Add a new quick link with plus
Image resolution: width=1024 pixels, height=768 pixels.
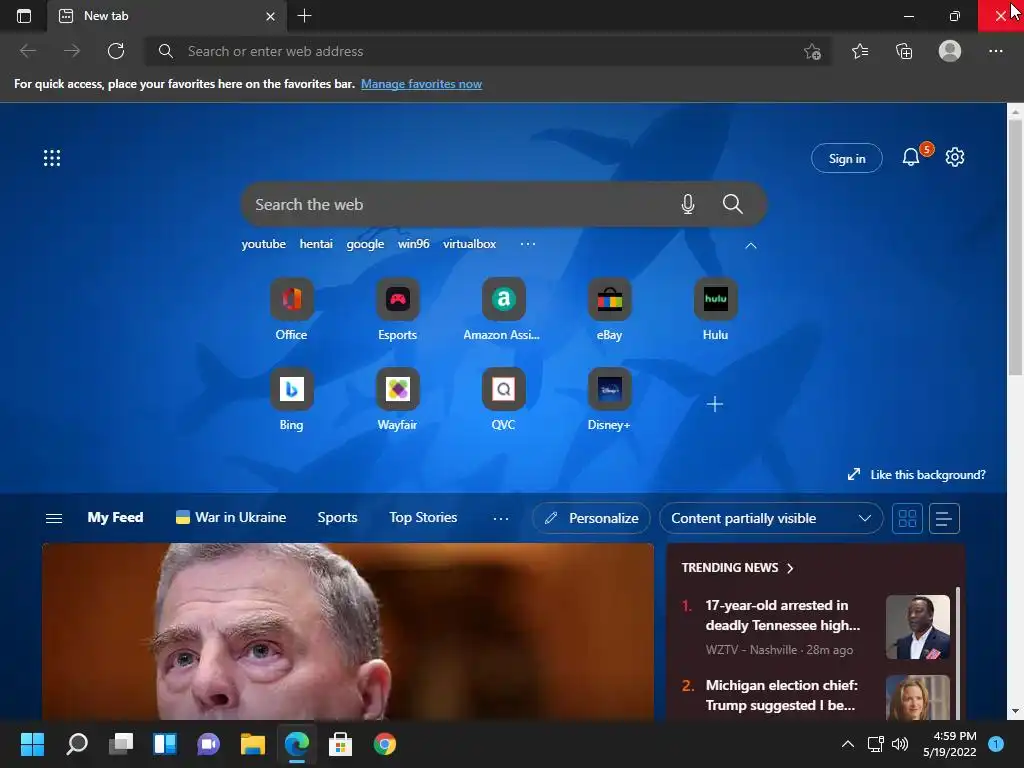click(x=715, y=404)
